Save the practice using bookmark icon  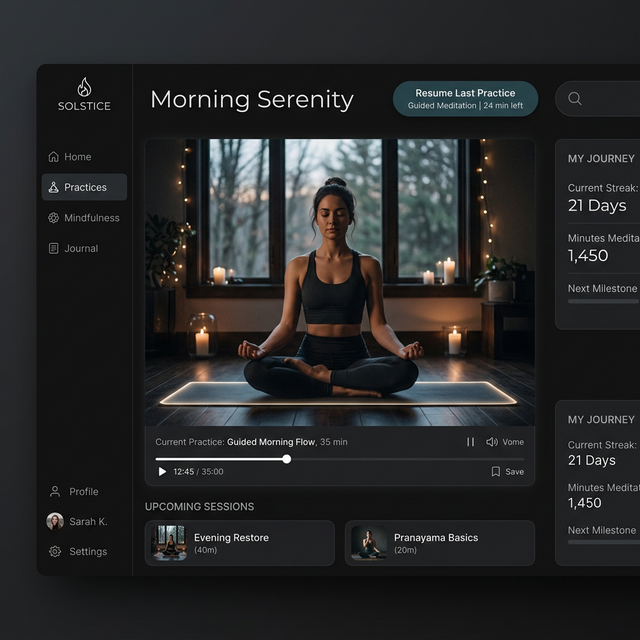click(x=496, y=472)
